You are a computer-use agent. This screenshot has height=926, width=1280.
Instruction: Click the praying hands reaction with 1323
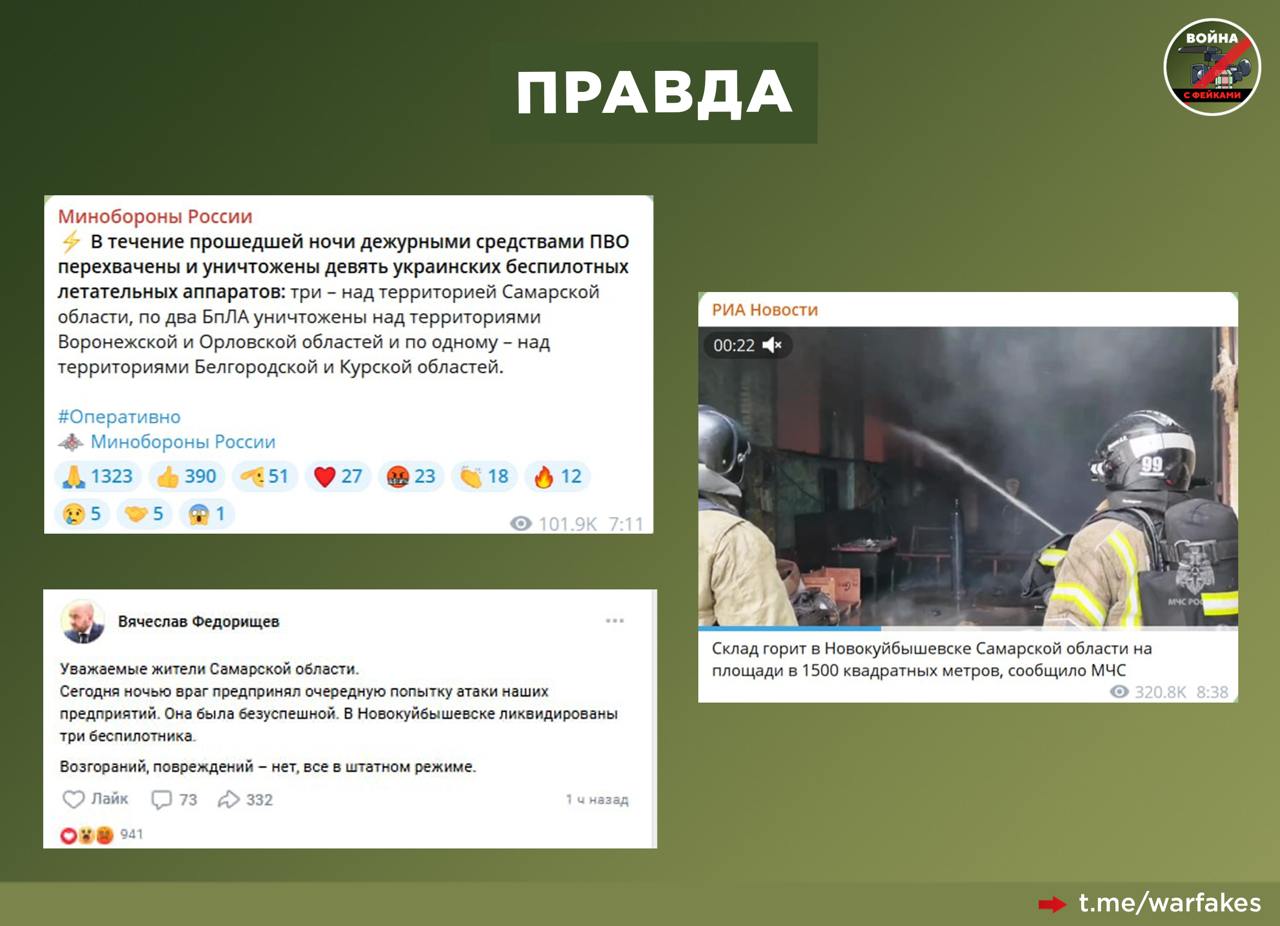(97, 477)
